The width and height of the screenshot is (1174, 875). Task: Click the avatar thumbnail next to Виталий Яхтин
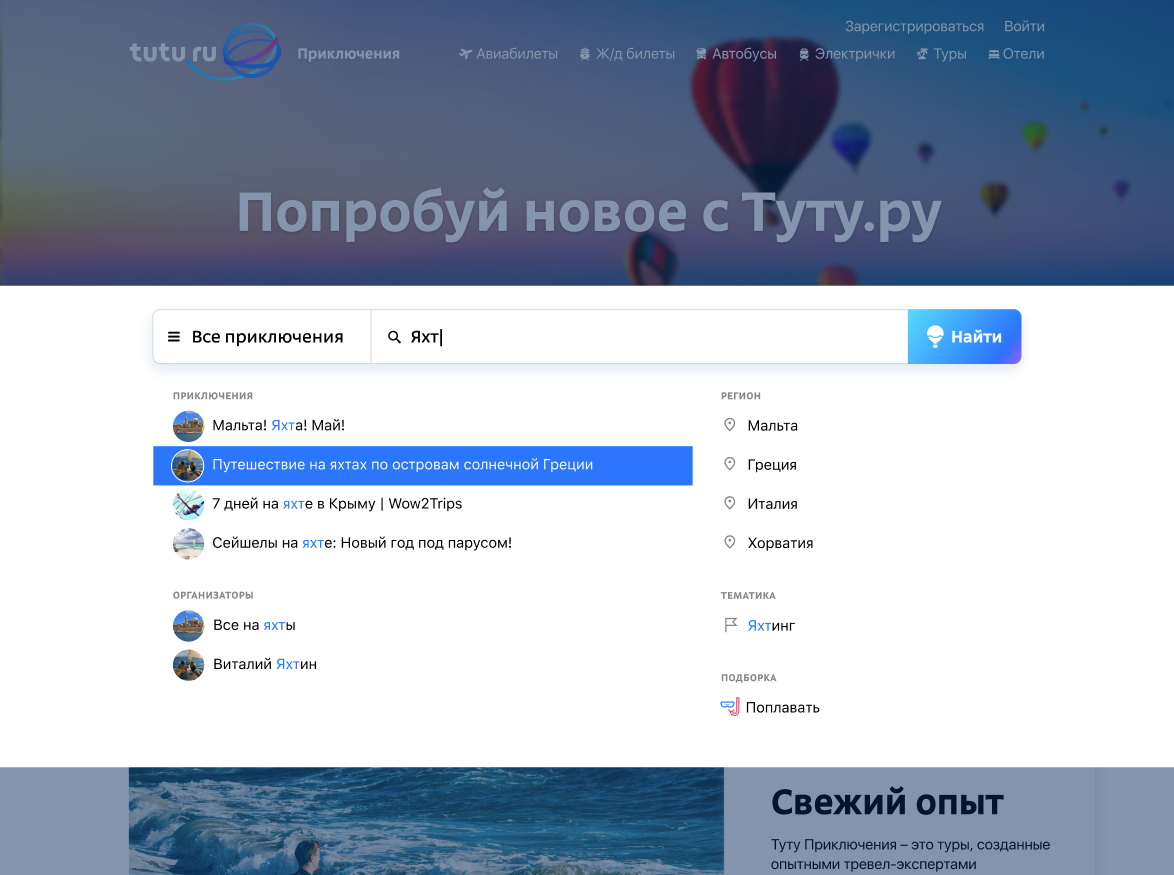pyautogui.click(x=188, y=664)
